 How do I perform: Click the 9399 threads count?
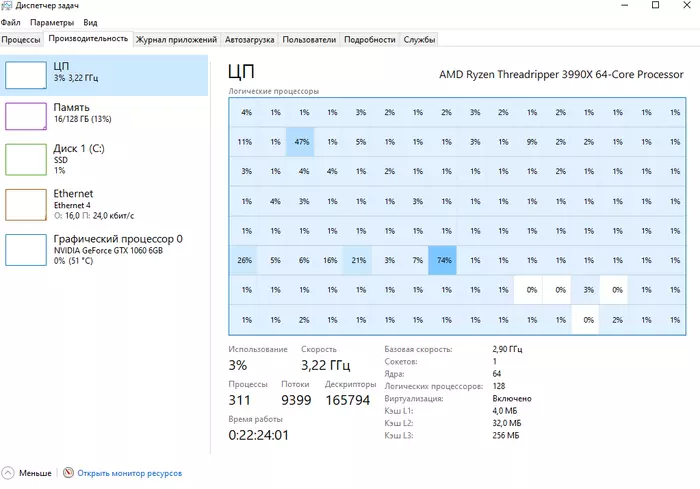click(296, 400)
